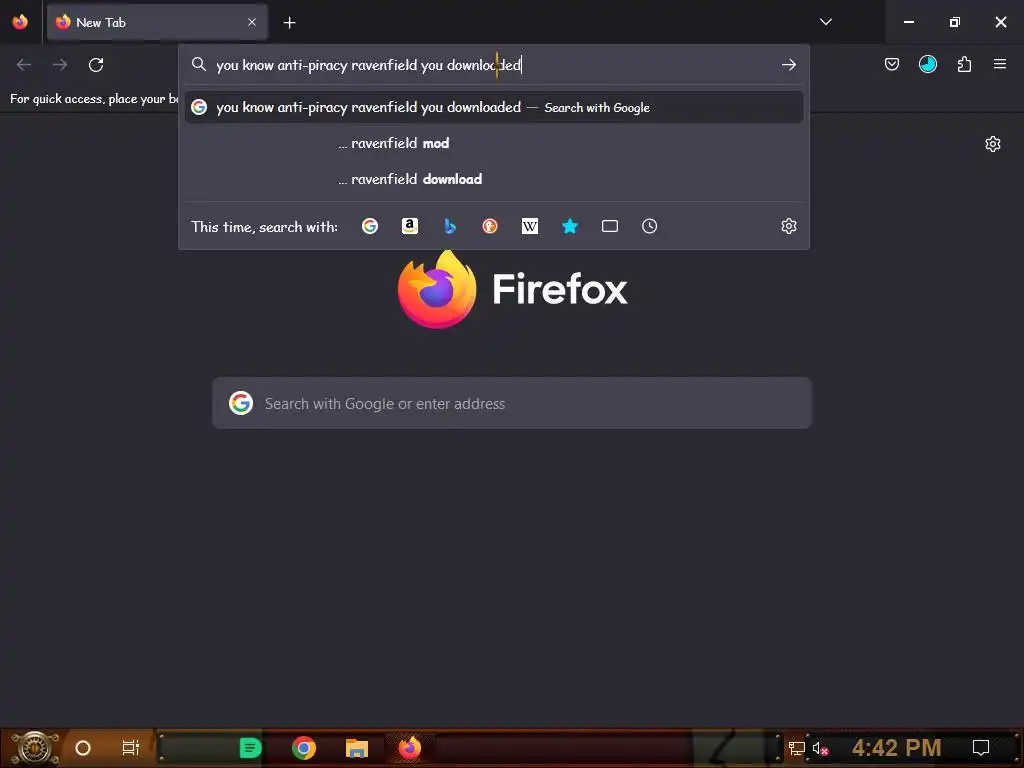Search history using clock icon
The image size is (1024, 768).
coord(650,226)
